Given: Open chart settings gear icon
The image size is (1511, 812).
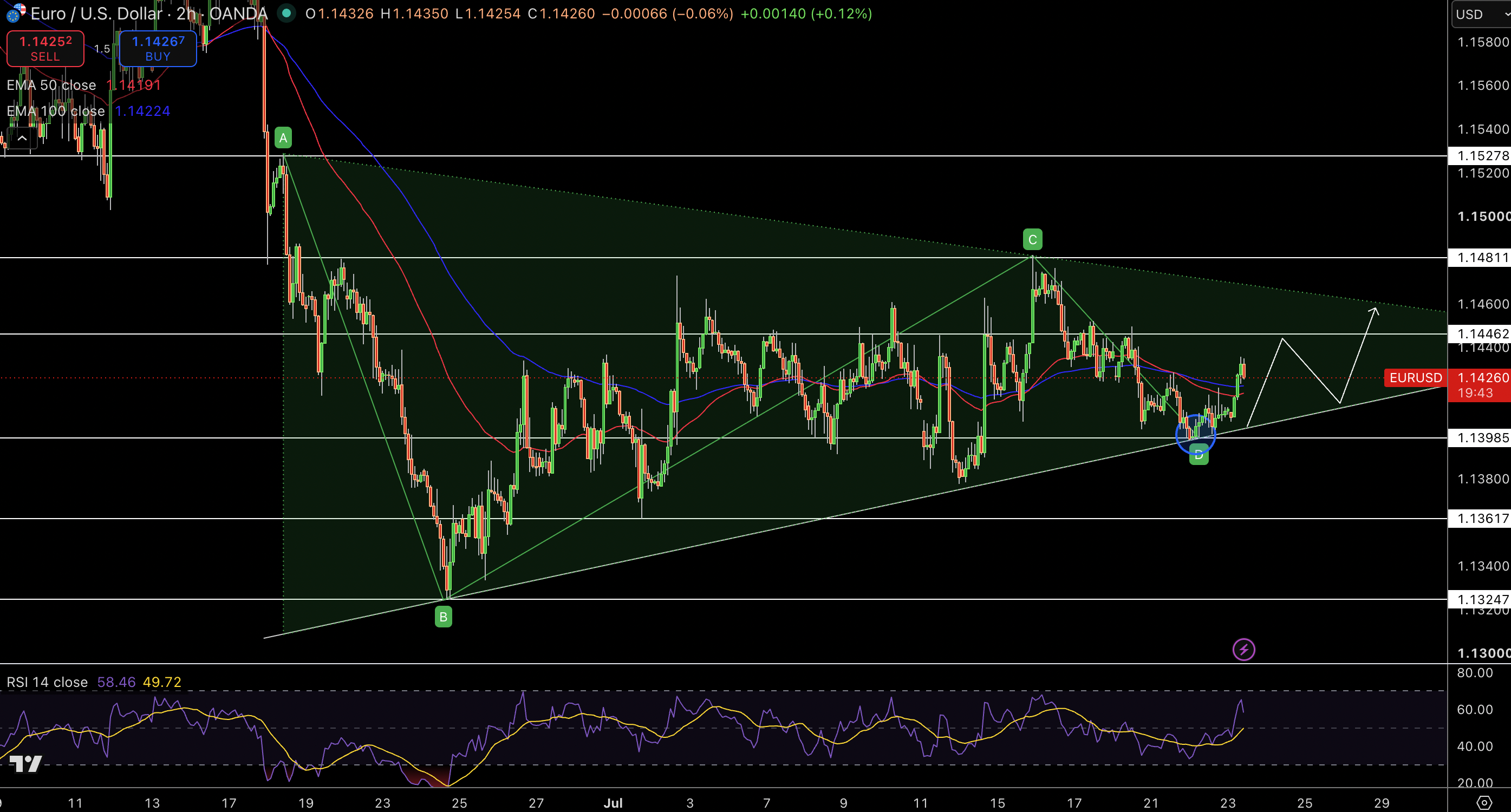Looking at the screenshot, I should click(1484, 802).
